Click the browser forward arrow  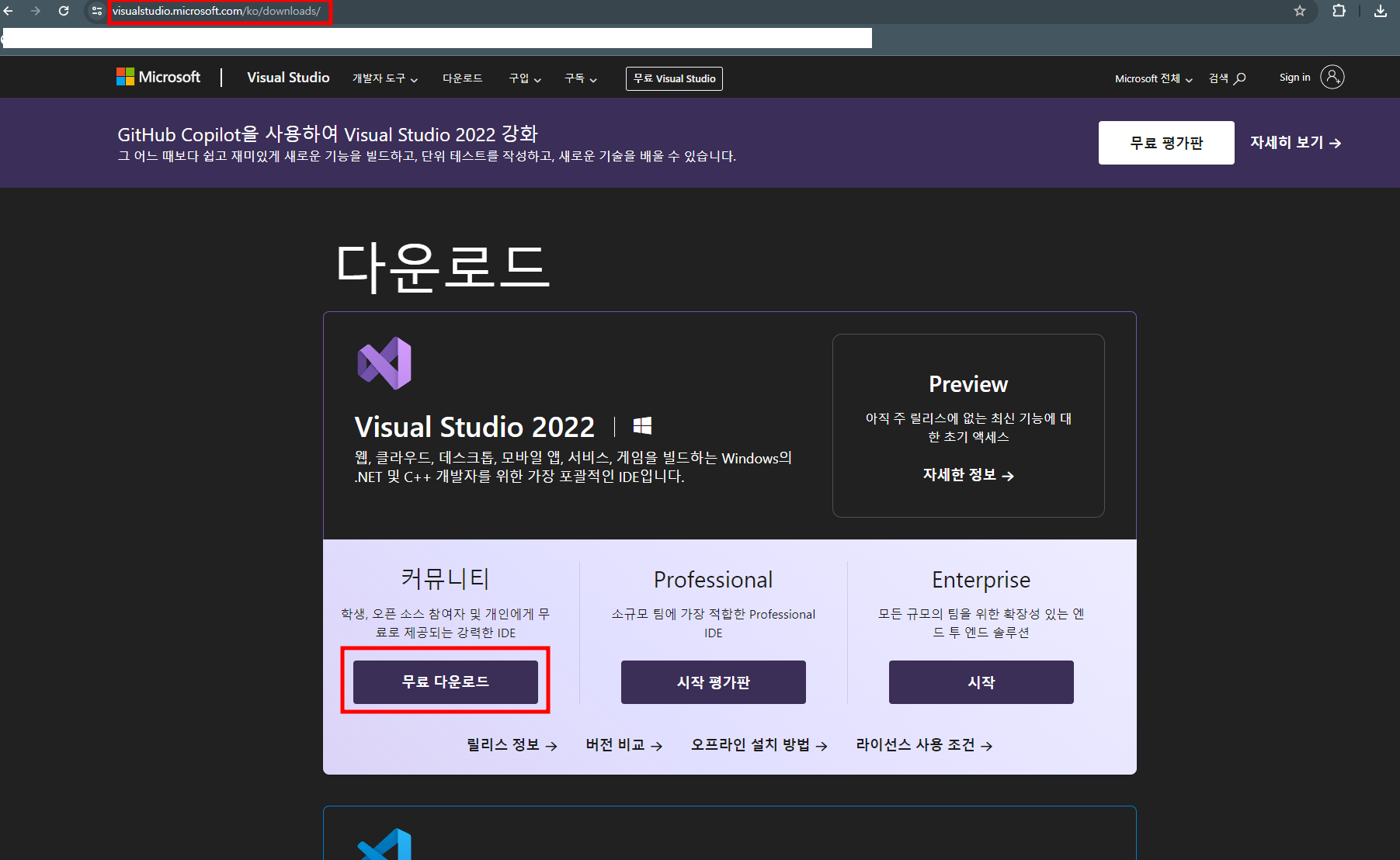point(36,11)
